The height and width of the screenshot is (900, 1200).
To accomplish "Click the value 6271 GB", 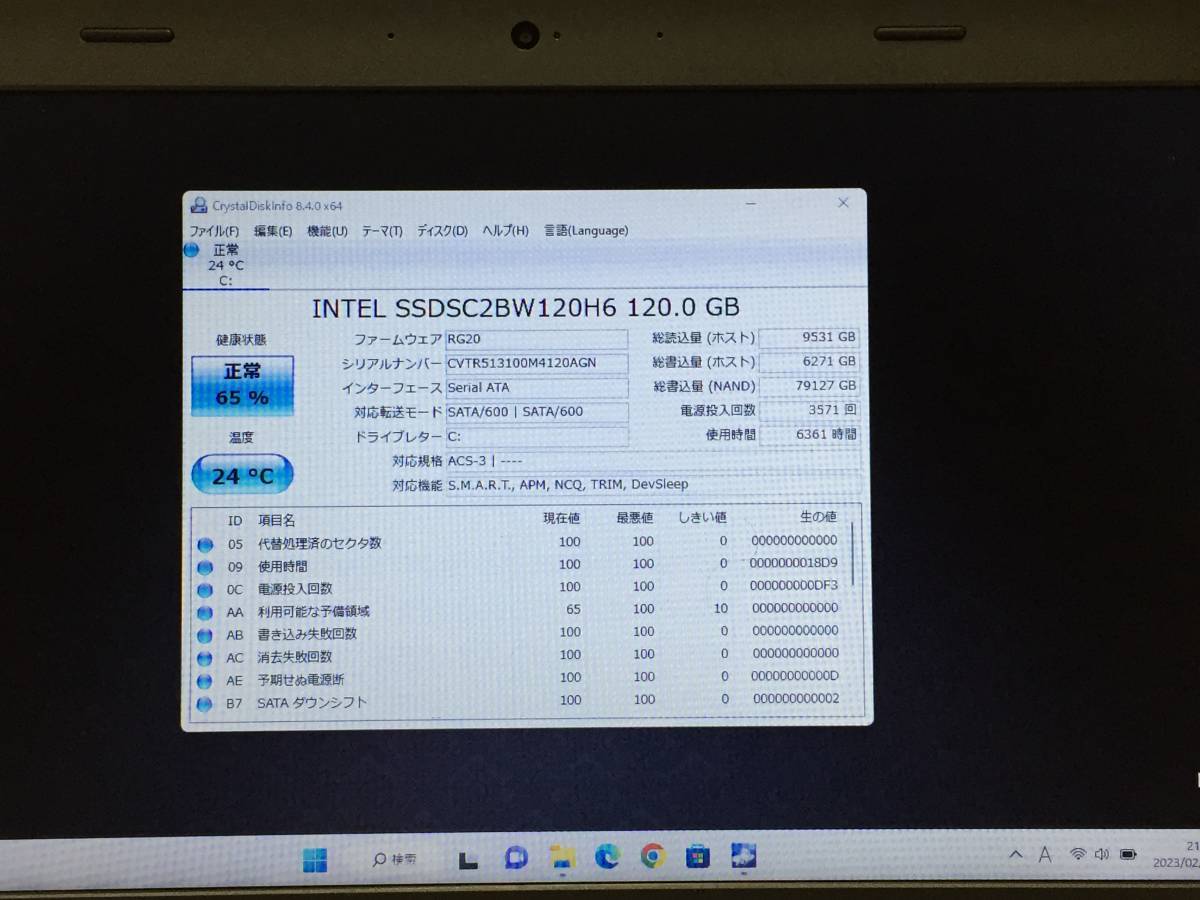I will (810, 362).
